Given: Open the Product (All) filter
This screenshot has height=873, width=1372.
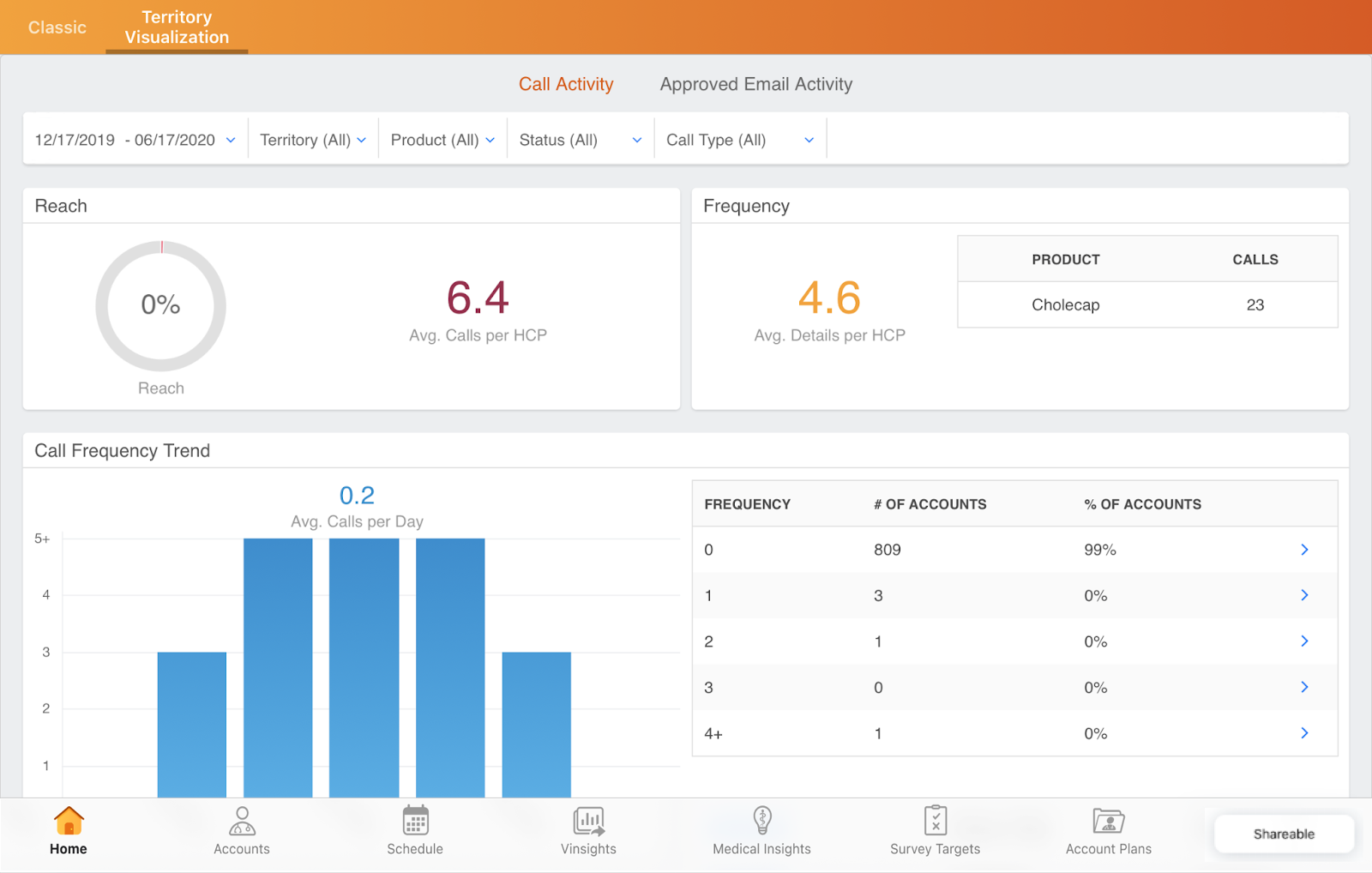Looking at the screenshot, I should click(x=442, y=140).
